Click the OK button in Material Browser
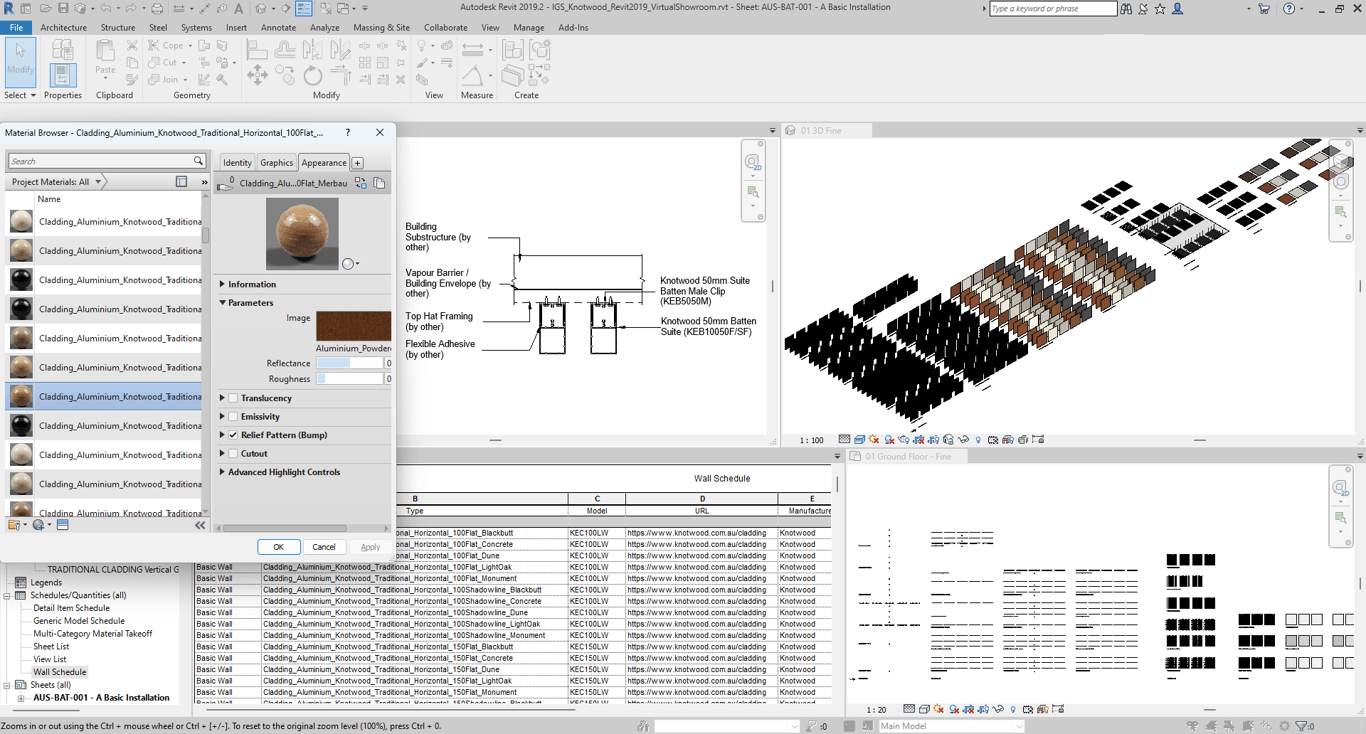The image size is (1366, 734). click(278, 547)
